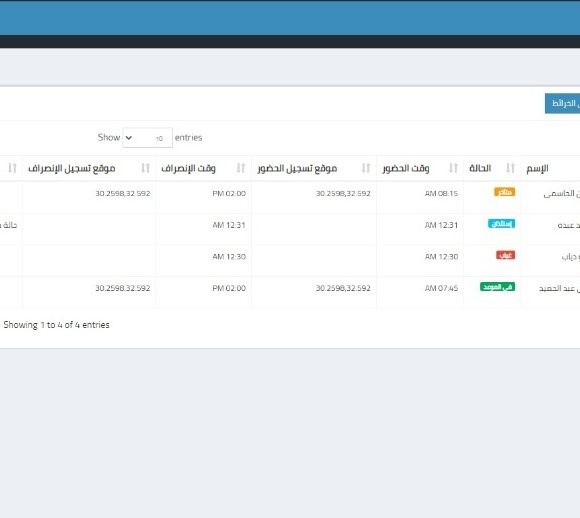Select the AM 08:15 attendance time cell
This screenshot has width=580, height=518.
coord(441,194)
